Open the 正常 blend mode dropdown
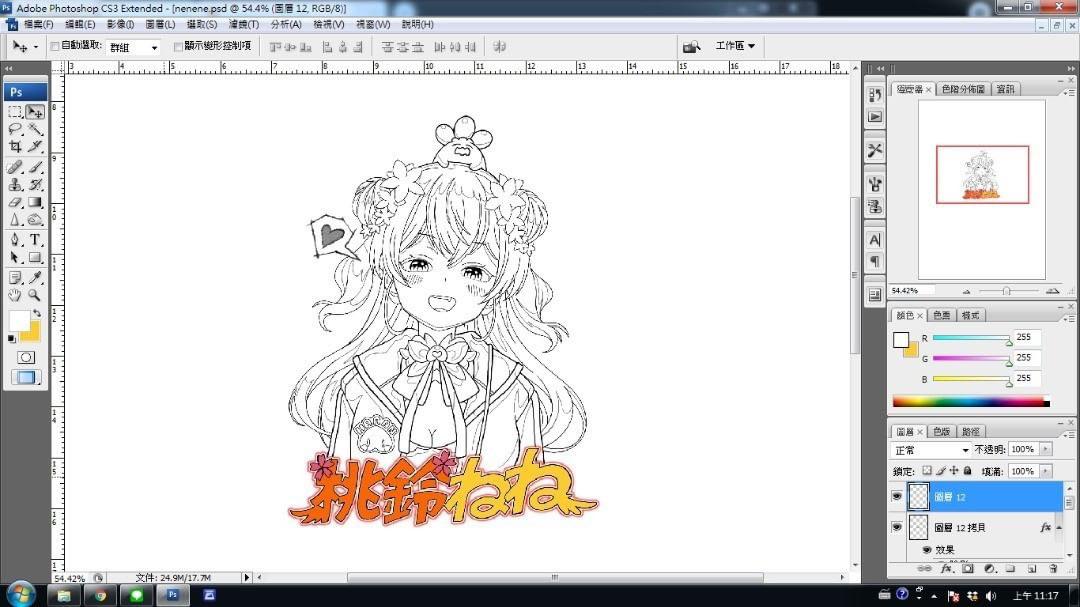The image size is (1080, 607). 930,450
